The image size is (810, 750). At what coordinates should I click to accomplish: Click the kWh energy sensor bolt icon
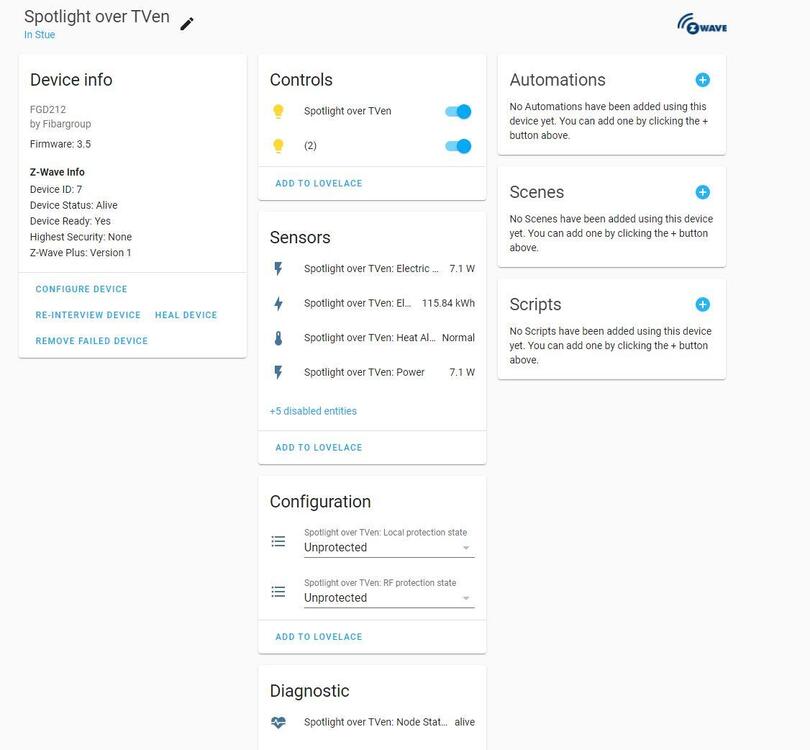tap(278, 303)
